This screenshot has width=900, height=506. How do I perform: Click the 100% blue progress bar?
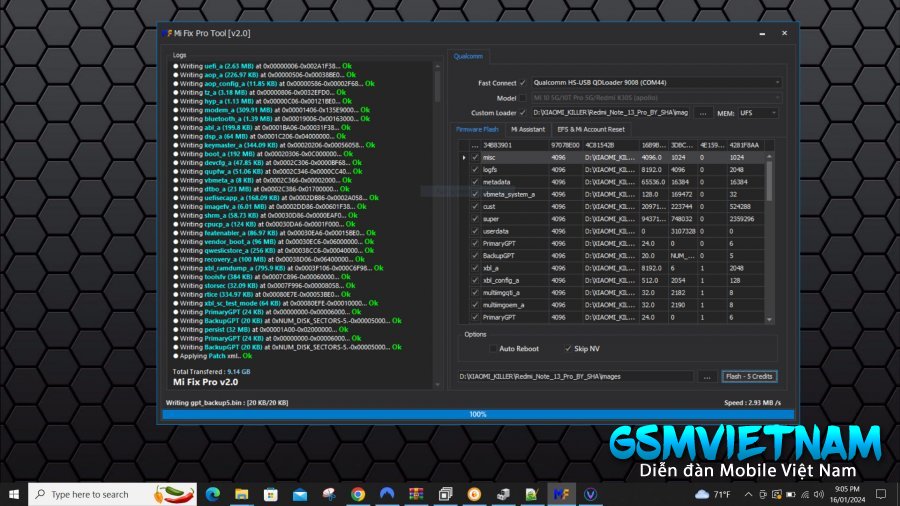pos(478,414)
